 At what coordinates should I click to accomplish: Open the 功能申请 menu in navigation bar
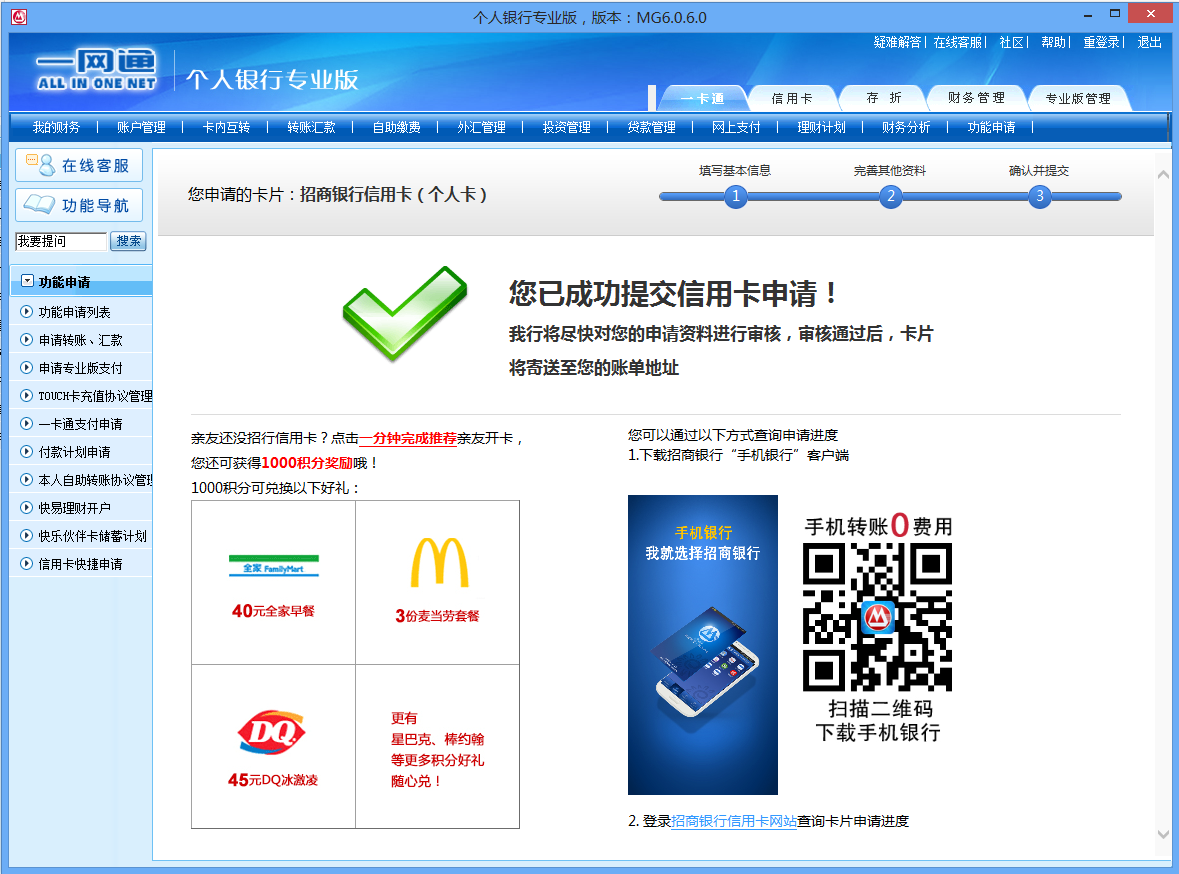tap(991, 127)
